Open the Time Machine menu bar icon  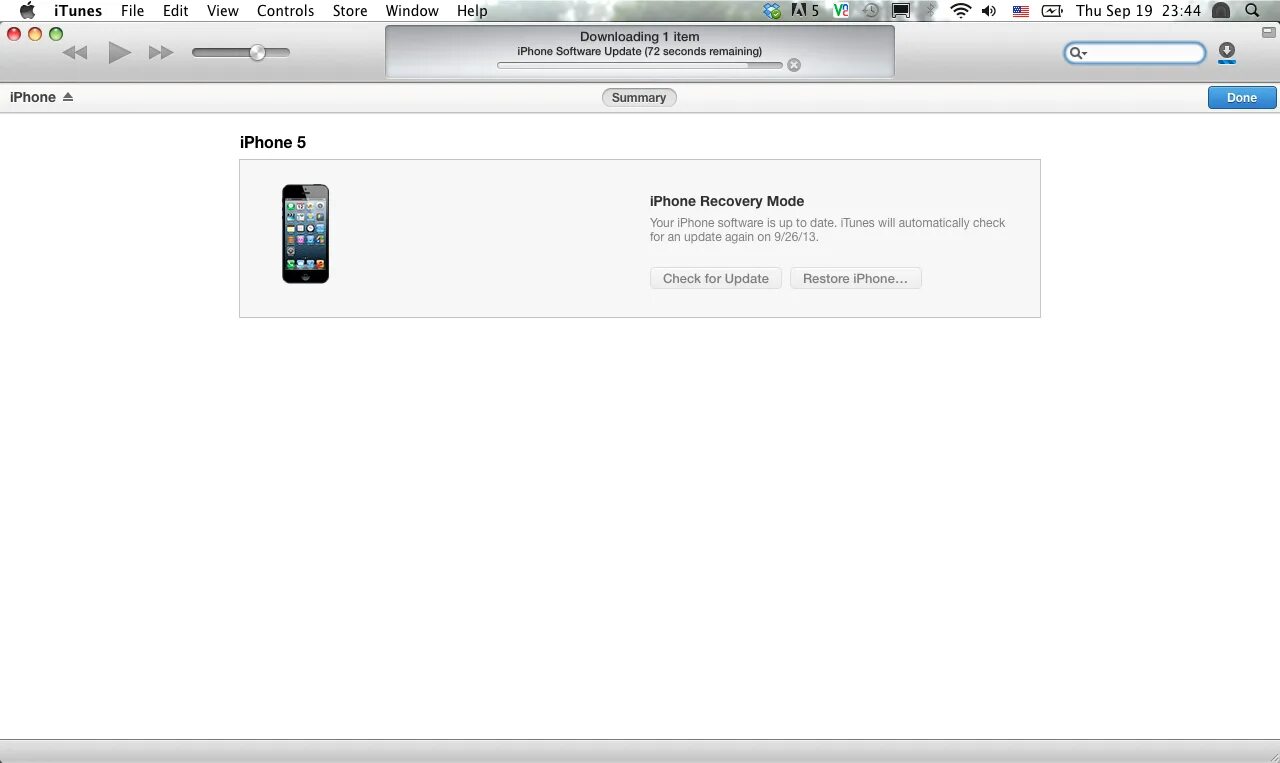(871, 10)
